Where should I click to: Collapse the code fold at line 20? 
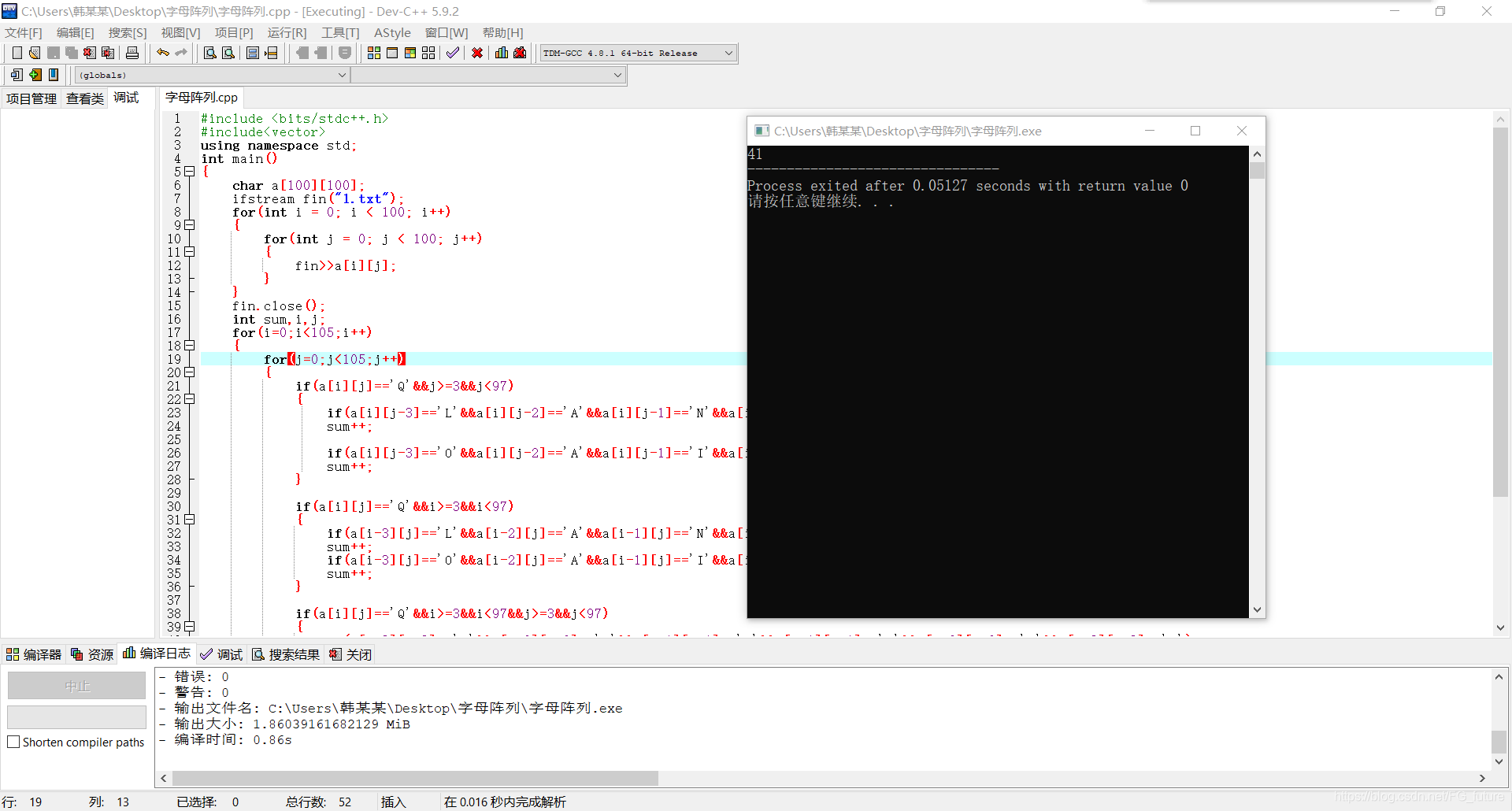[x=189, y=372]
